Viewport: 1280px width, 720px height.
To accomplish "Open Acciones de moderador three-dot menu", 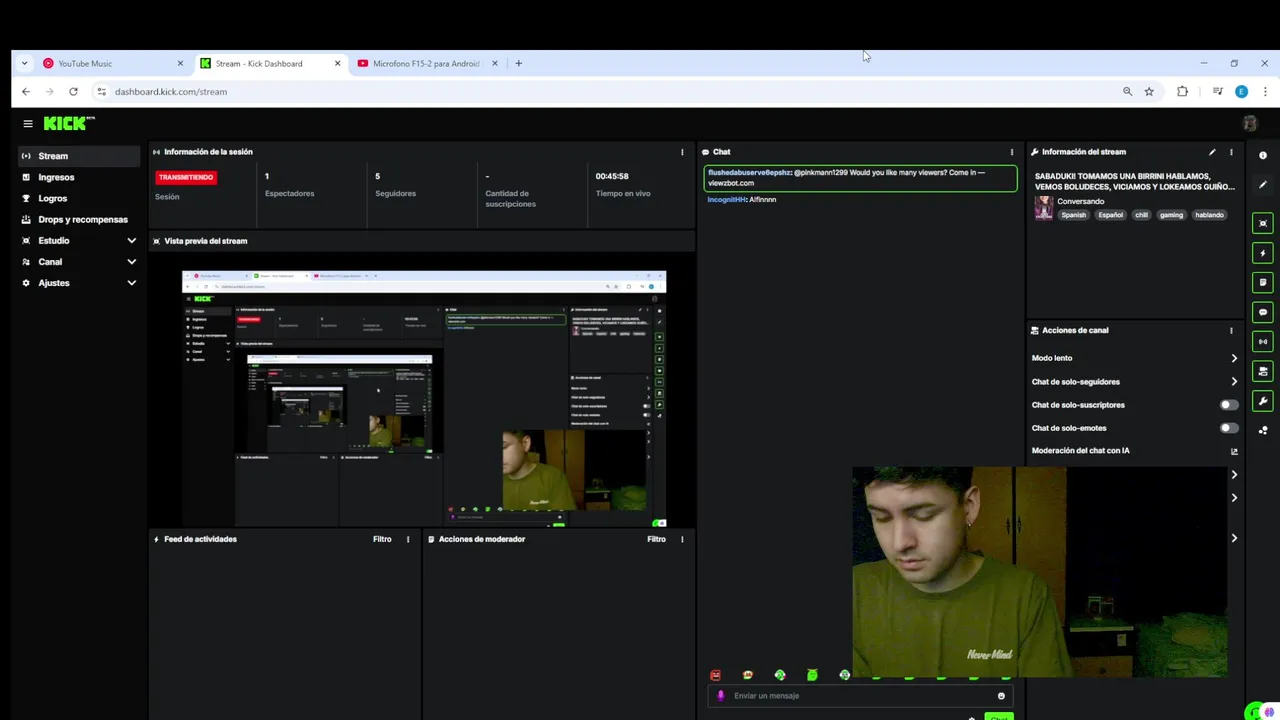I will [x=682, y=539].
